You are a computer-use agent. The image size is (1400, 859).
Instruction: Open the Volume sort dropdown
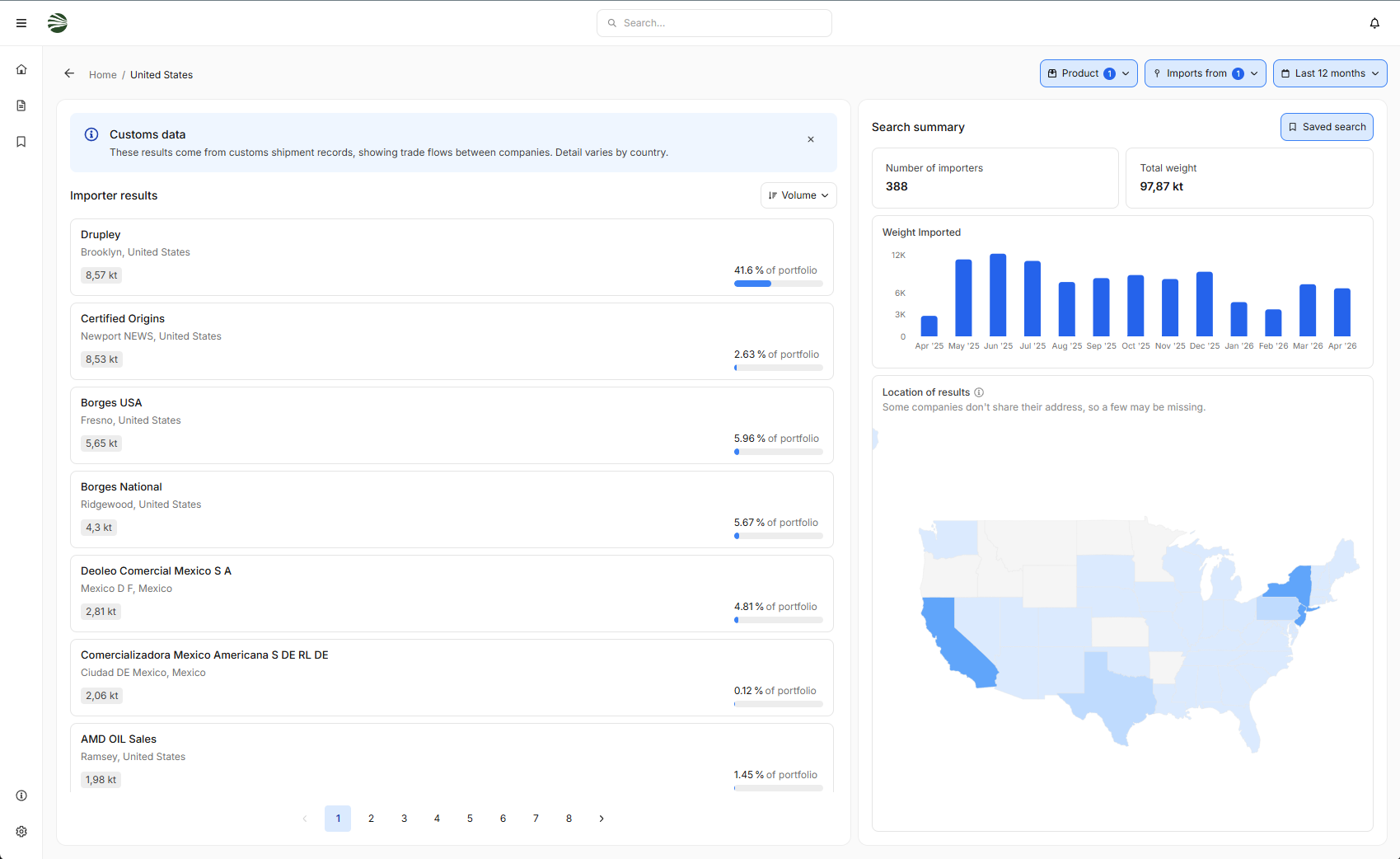pyautogui.click(x=798, y=195)
